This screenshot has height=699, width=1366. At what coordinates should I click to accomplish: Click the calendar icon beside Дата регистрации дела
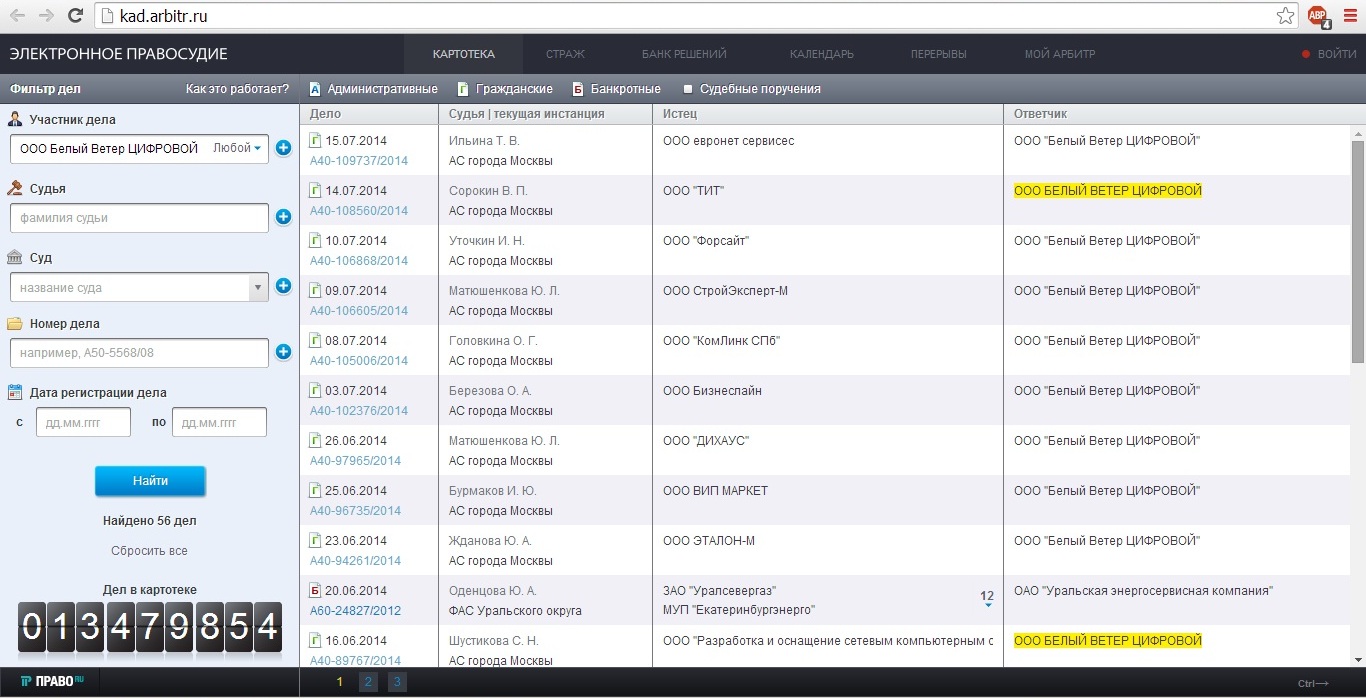click(15, 393)
